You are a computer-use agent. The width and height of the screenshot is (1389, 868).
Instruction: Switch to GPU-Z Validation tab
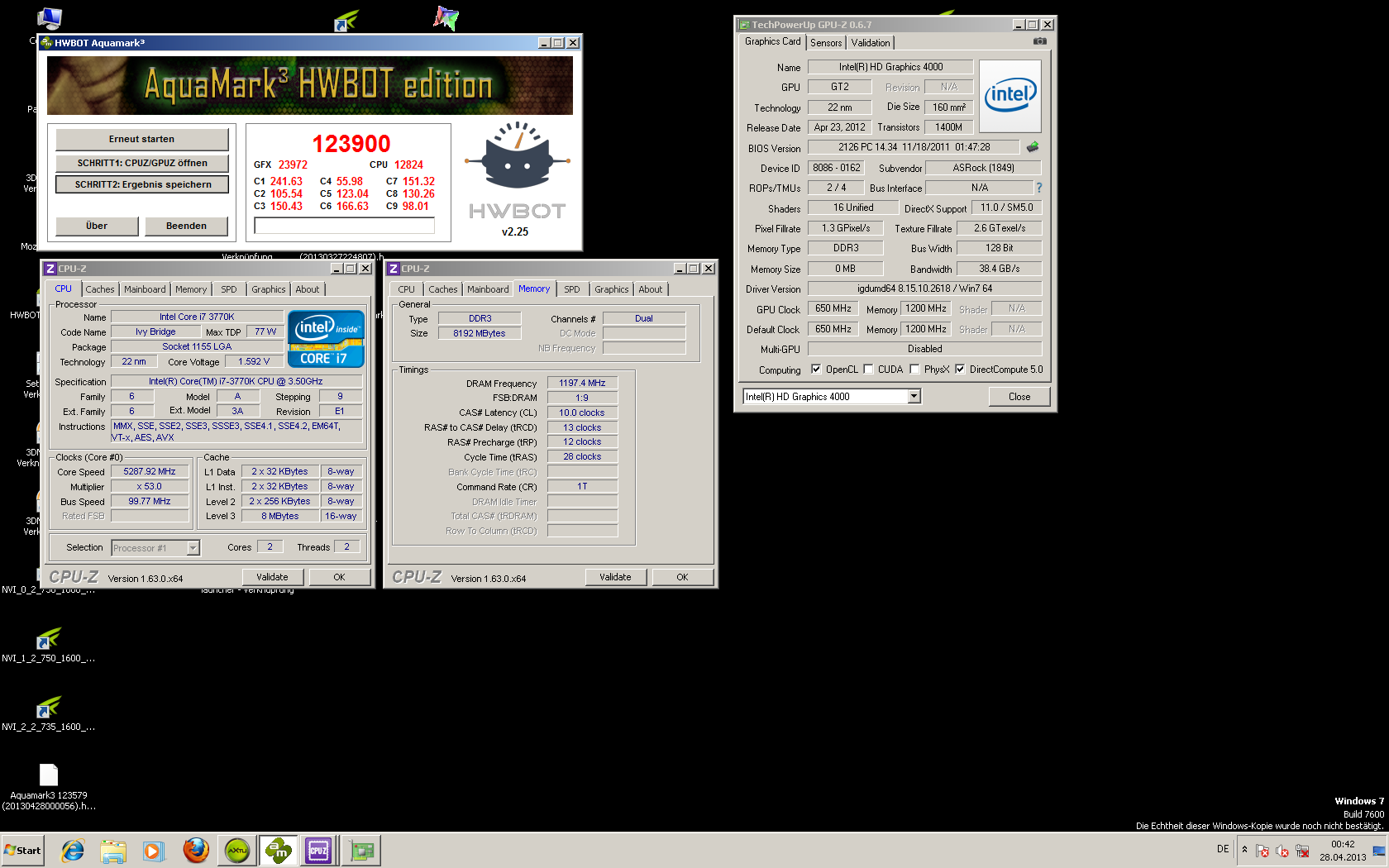[871, 43]
